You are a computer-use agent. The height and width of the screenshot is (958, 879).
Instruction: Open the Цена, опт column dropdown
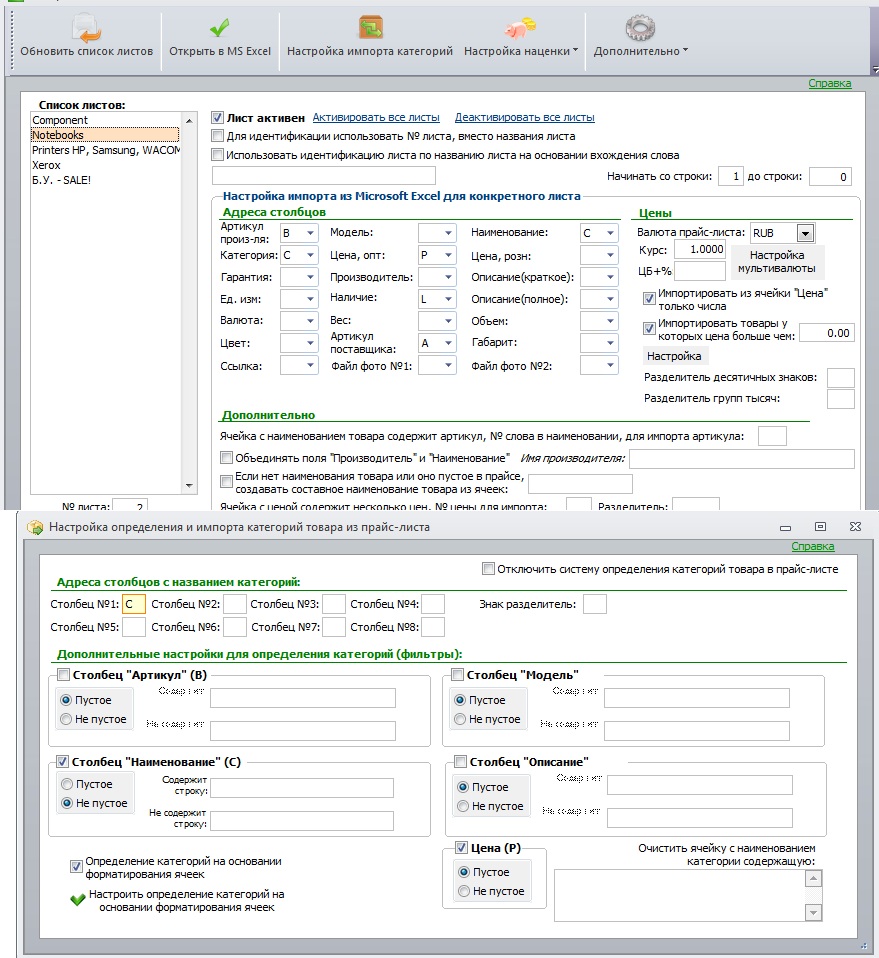(x=448, y=255)
